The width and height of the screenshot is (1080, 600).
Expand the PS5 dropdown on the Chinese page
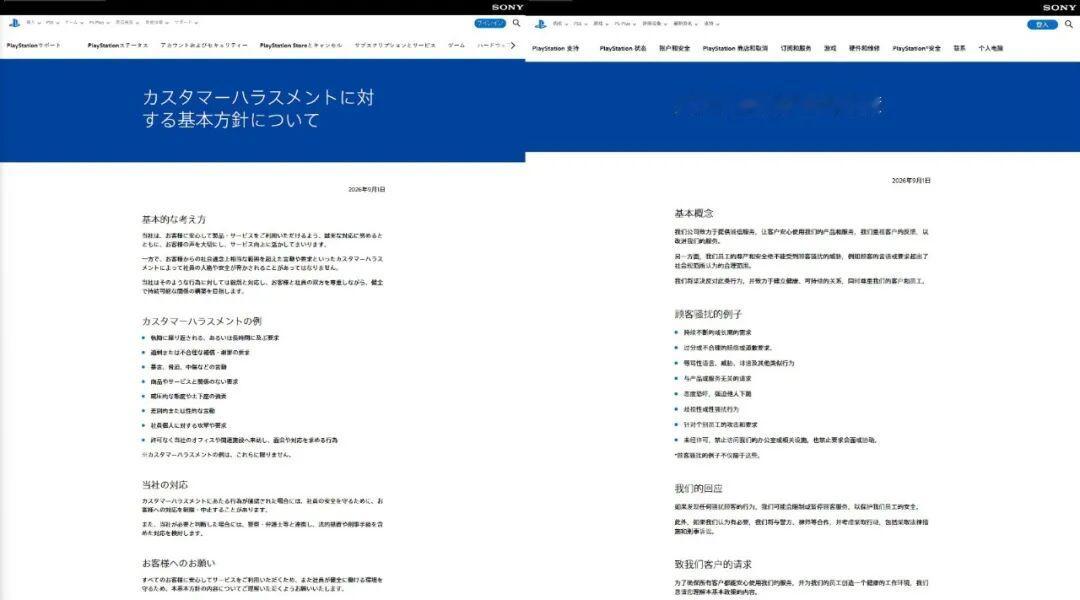click(x=579, y=24)
